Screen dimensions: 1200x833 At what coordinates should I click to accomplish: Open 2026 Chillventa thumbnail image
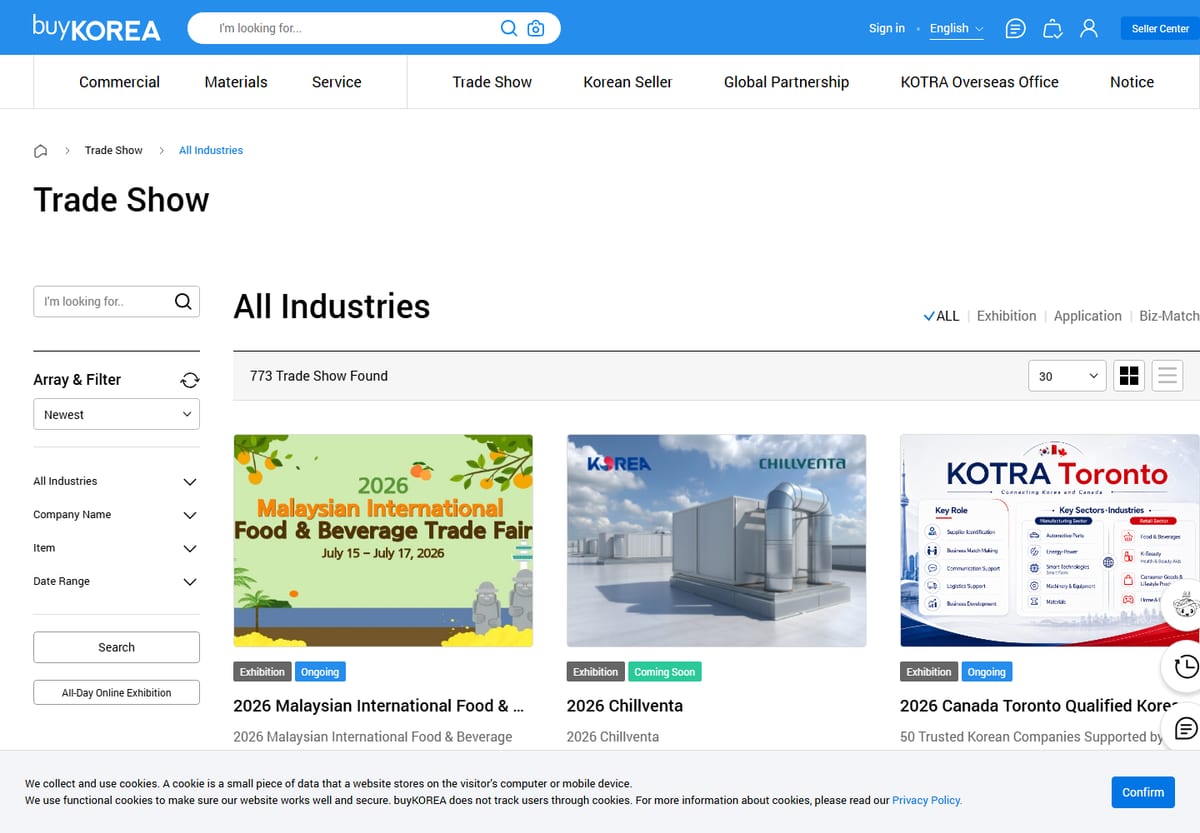(716, 540)
